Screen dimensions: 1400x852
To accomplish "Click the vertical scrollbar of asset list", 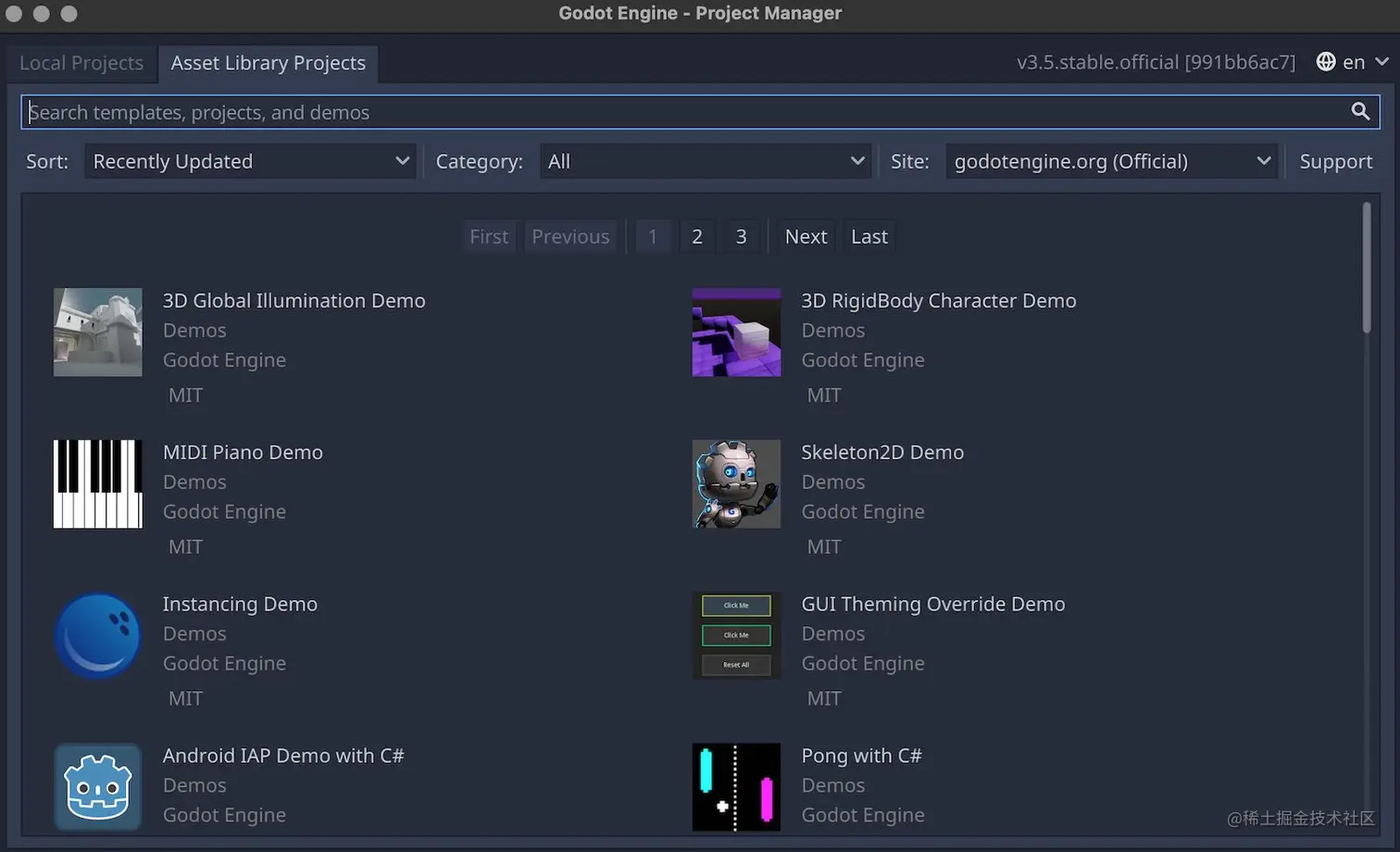I will pos(1367,268).
